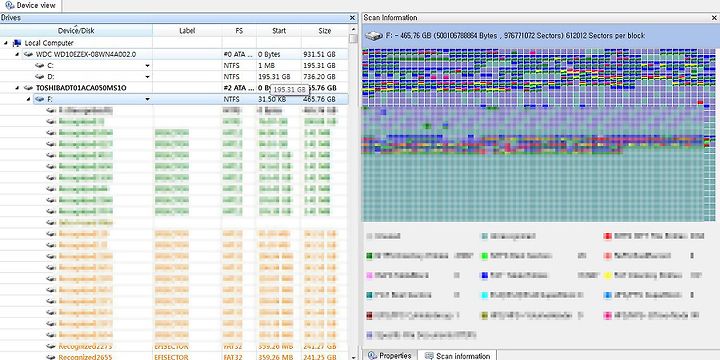Click the Drives list scrollbar down arrow
The width and height of the screenshot is (720, 360).
point(353,356)
